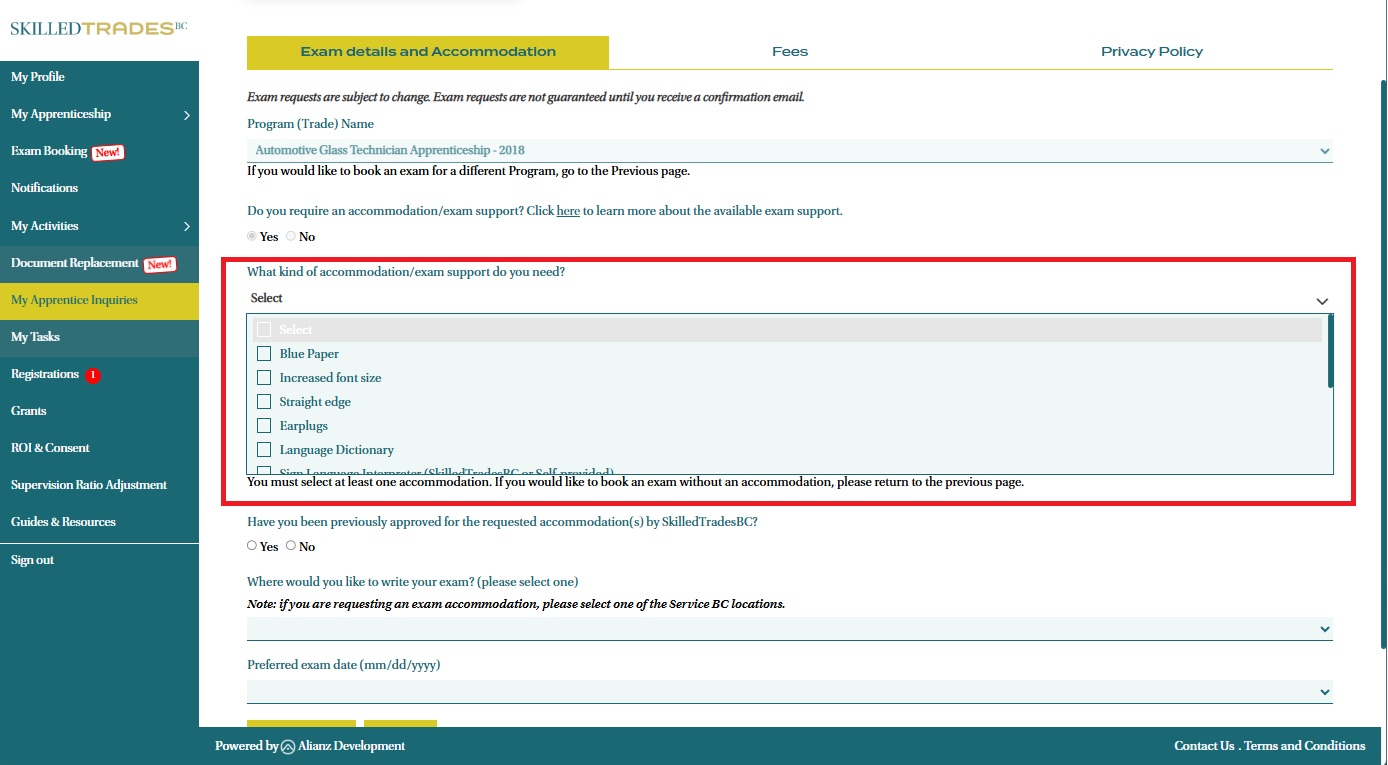Open the Privacy Policy tab
Viewport: 1388px width, 765px height.
pyautogui.click(x=1151, y=52)
